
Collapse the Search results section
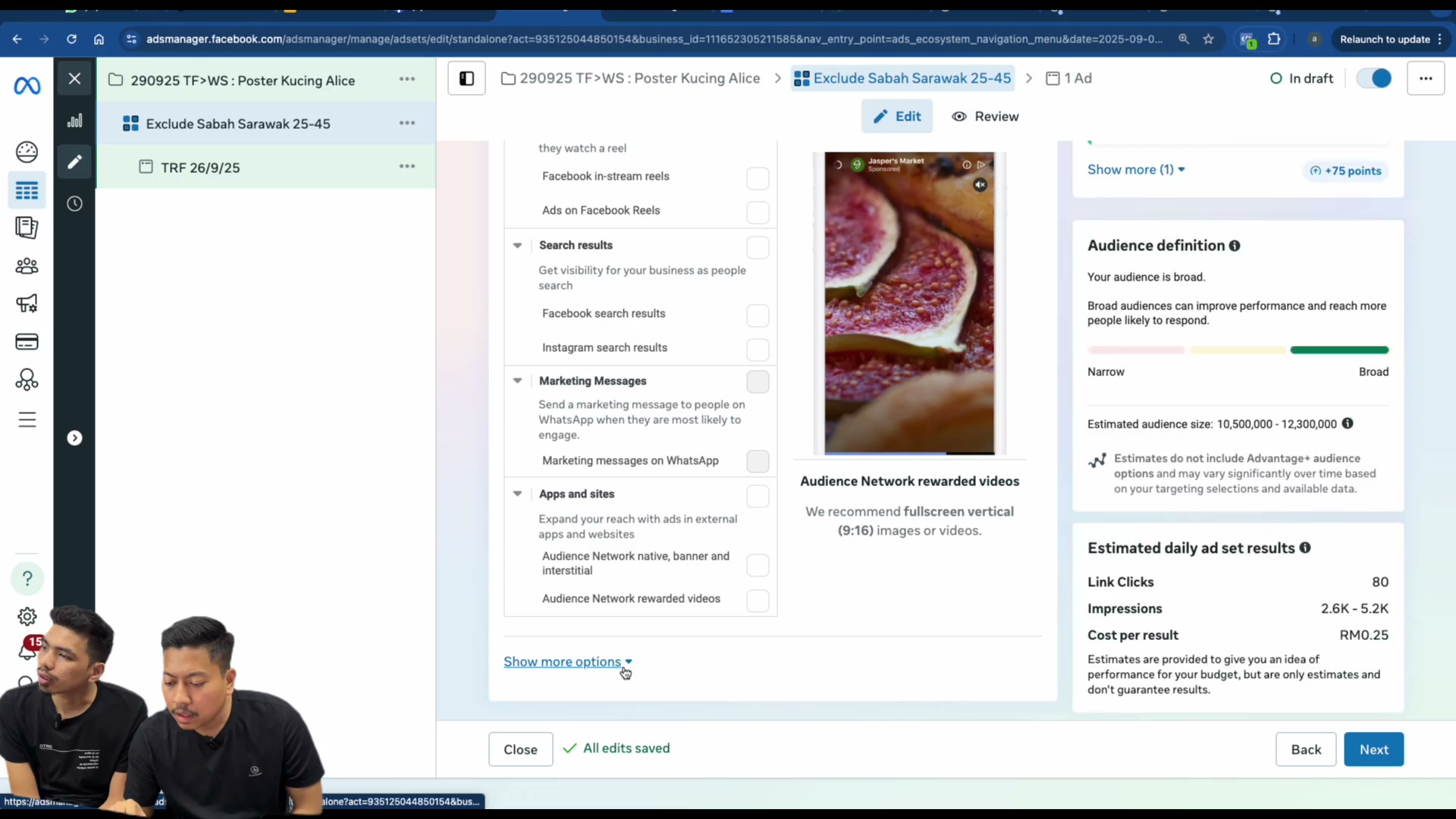517,245
